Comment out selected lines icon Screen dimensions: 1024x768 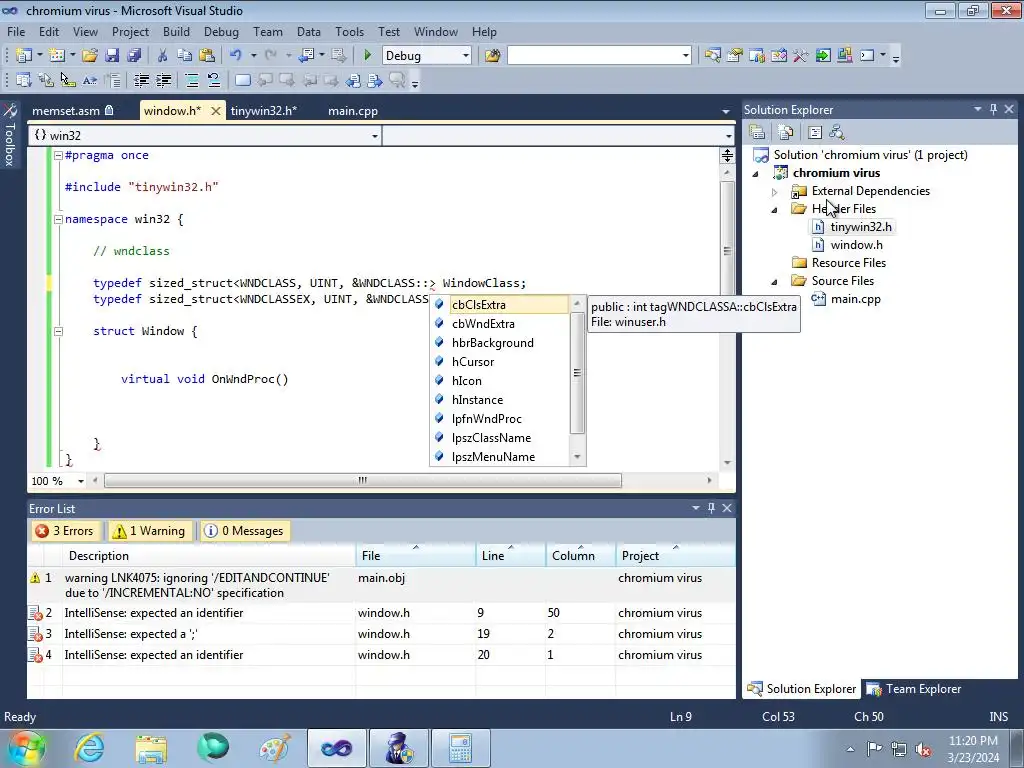pos(192,80)
